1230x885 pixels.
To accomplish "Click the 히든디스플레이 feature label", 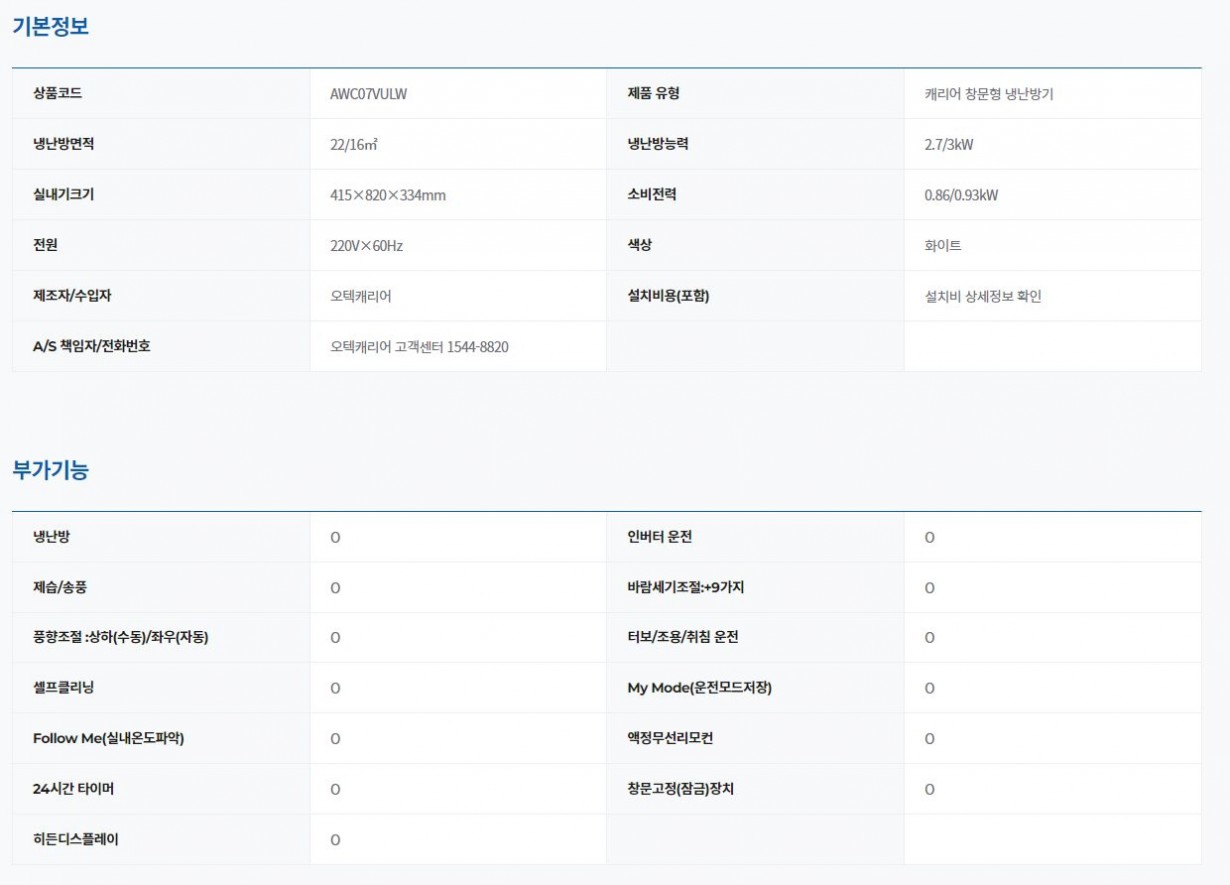I will coord(75,839).
